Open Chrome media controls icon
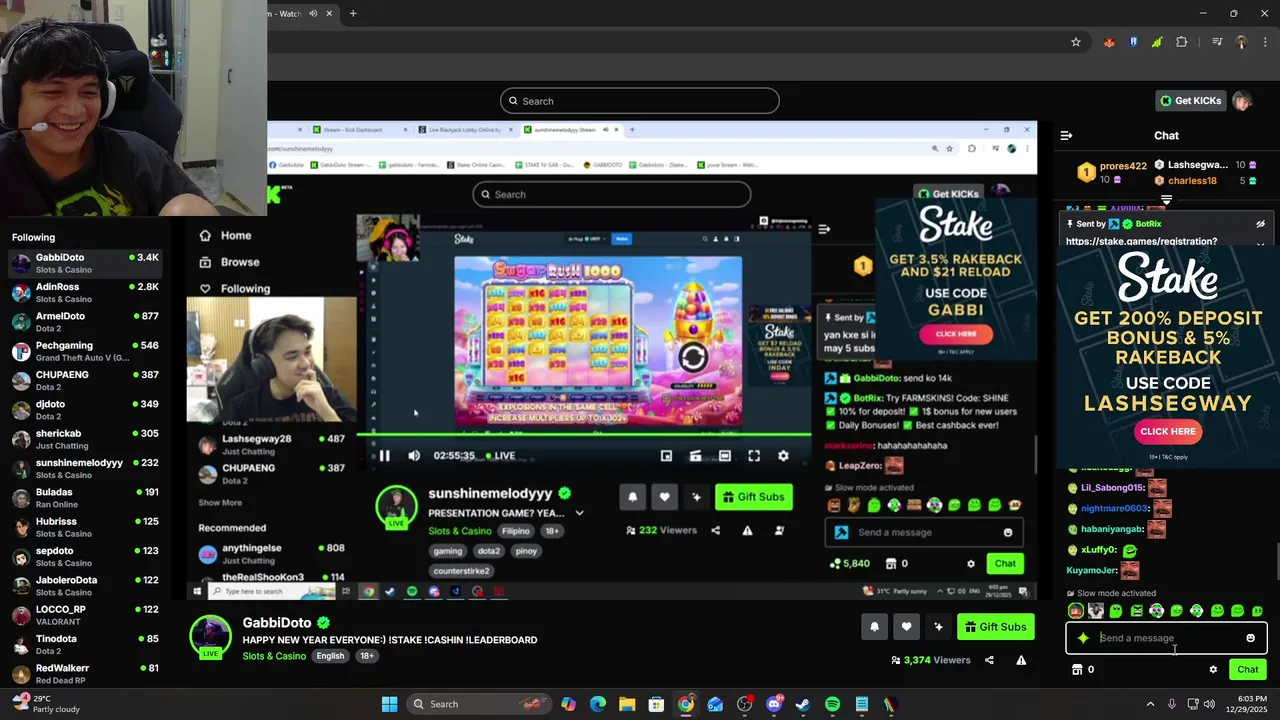Viewport: 1280px width, 720px height. [x=1217, y=42]
